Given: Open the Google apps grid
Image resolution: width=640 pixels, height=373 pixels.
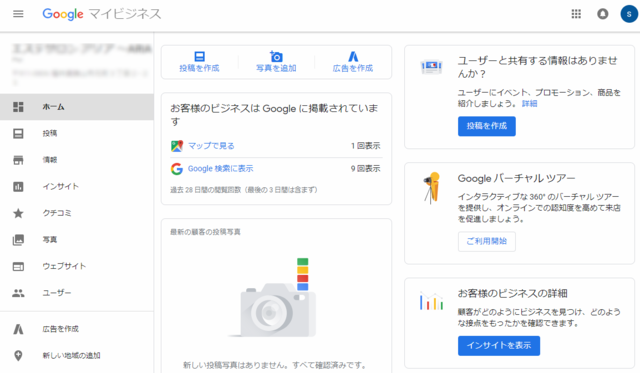Looking at the screenshot, I should click(x=576, y=14).
